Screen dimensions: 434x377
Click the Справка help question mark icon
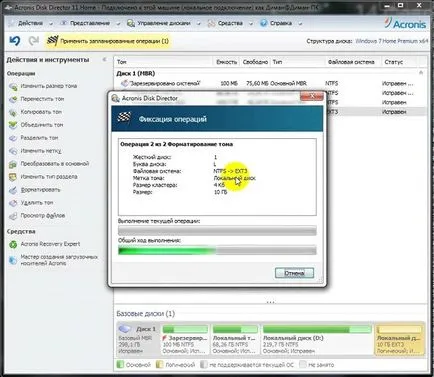[x=264, y=23]
